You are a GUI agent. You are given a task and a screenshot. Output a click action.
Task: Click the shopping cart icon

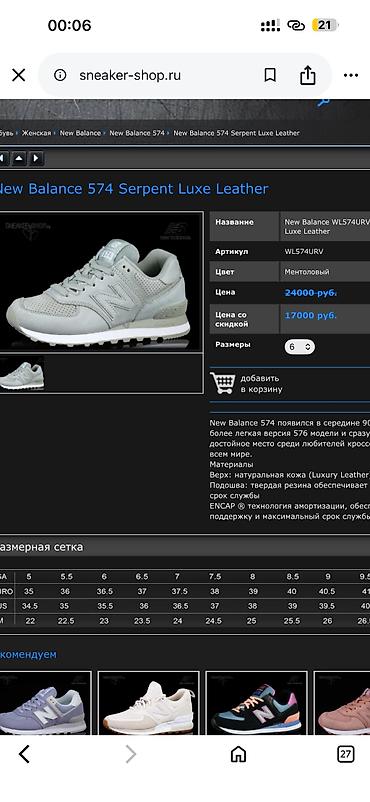coord(223,383)
